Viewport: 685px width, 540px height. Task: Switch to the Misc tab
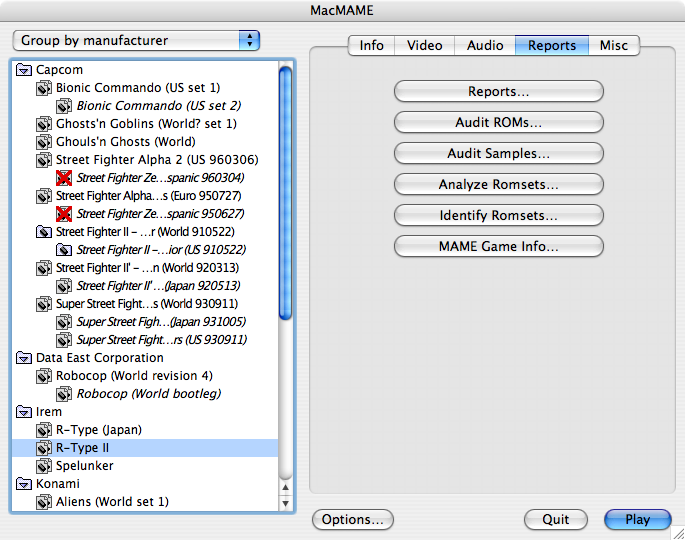coord(614,45)
